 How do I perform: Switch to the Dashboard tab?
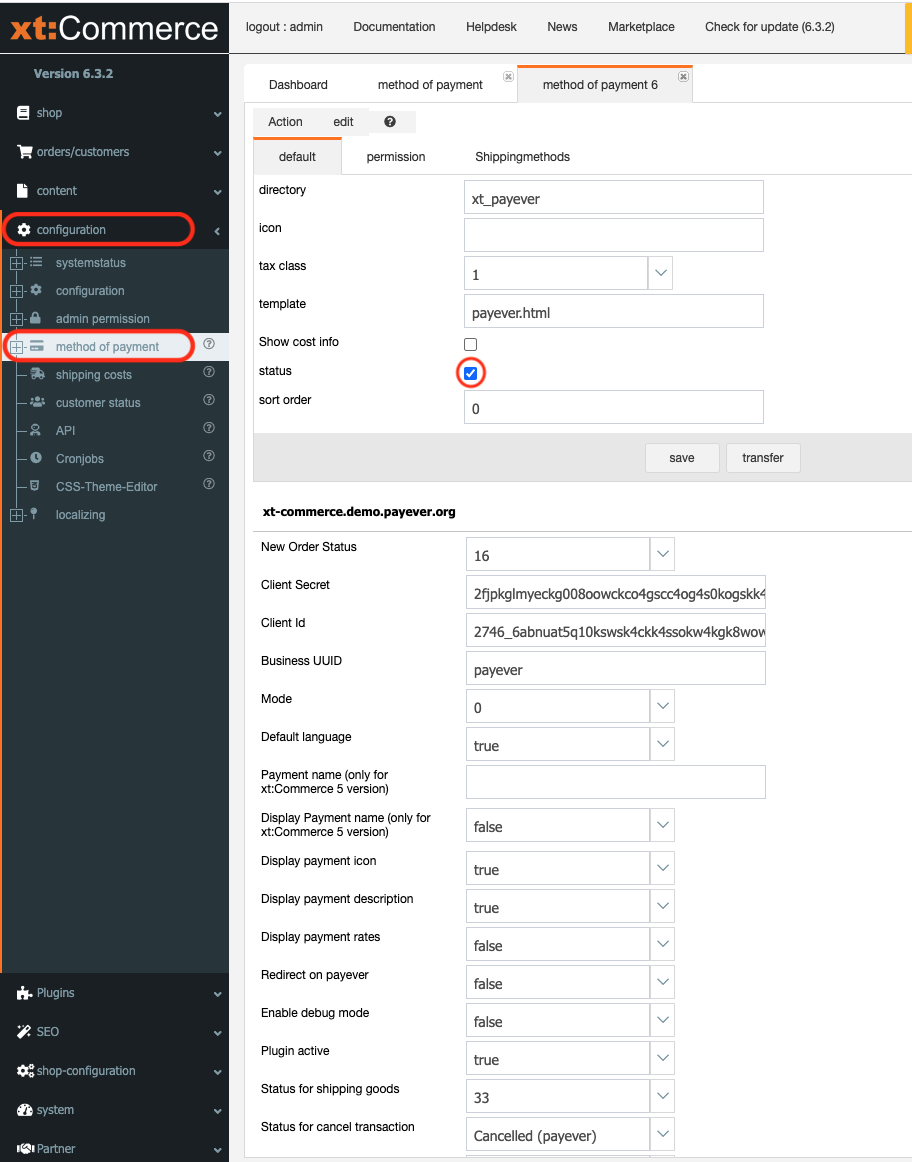pos(298,84)
